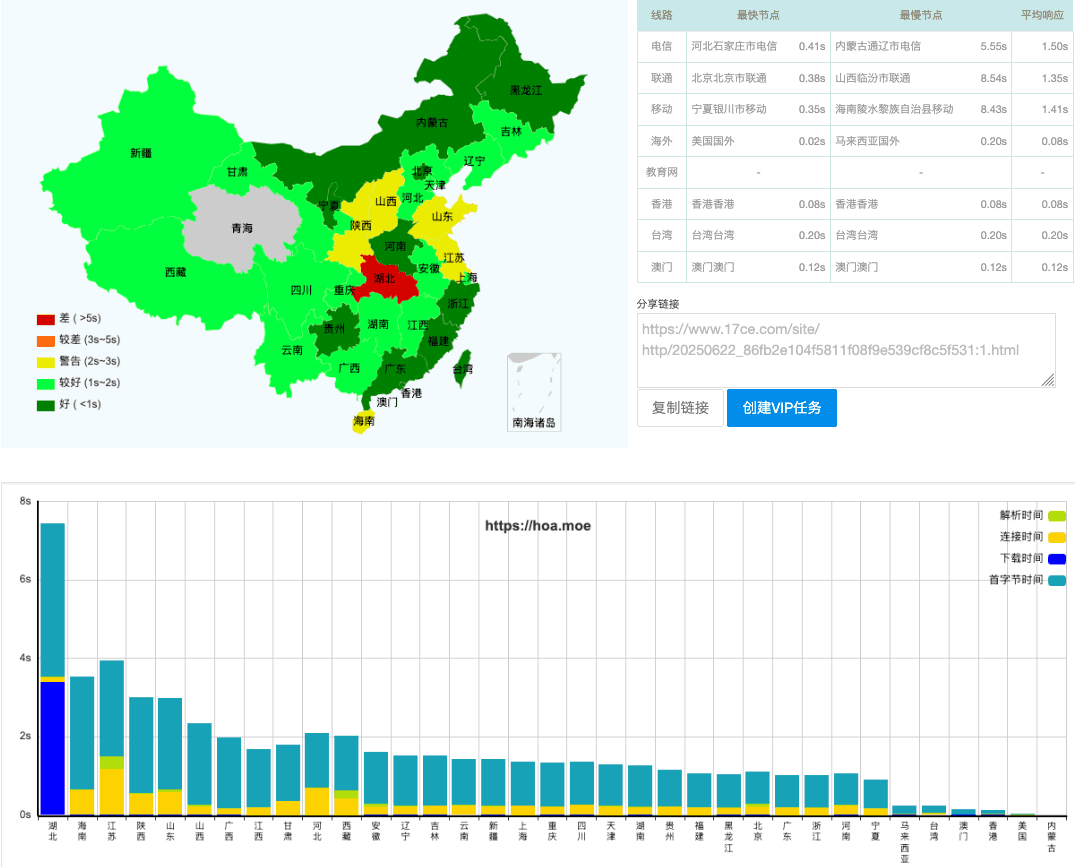Select 河南 province on the map

pos(395,246)
